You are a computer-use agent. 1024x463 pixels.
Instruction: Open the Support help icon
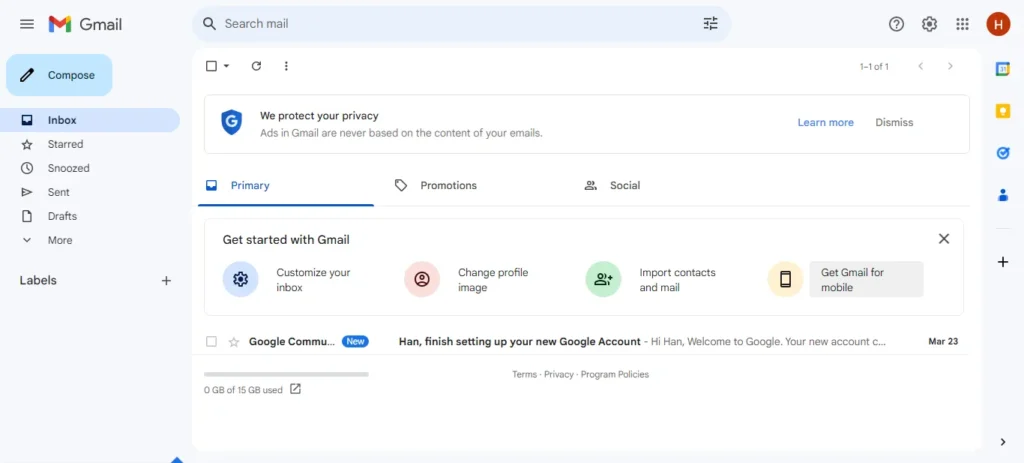(897, 24)
